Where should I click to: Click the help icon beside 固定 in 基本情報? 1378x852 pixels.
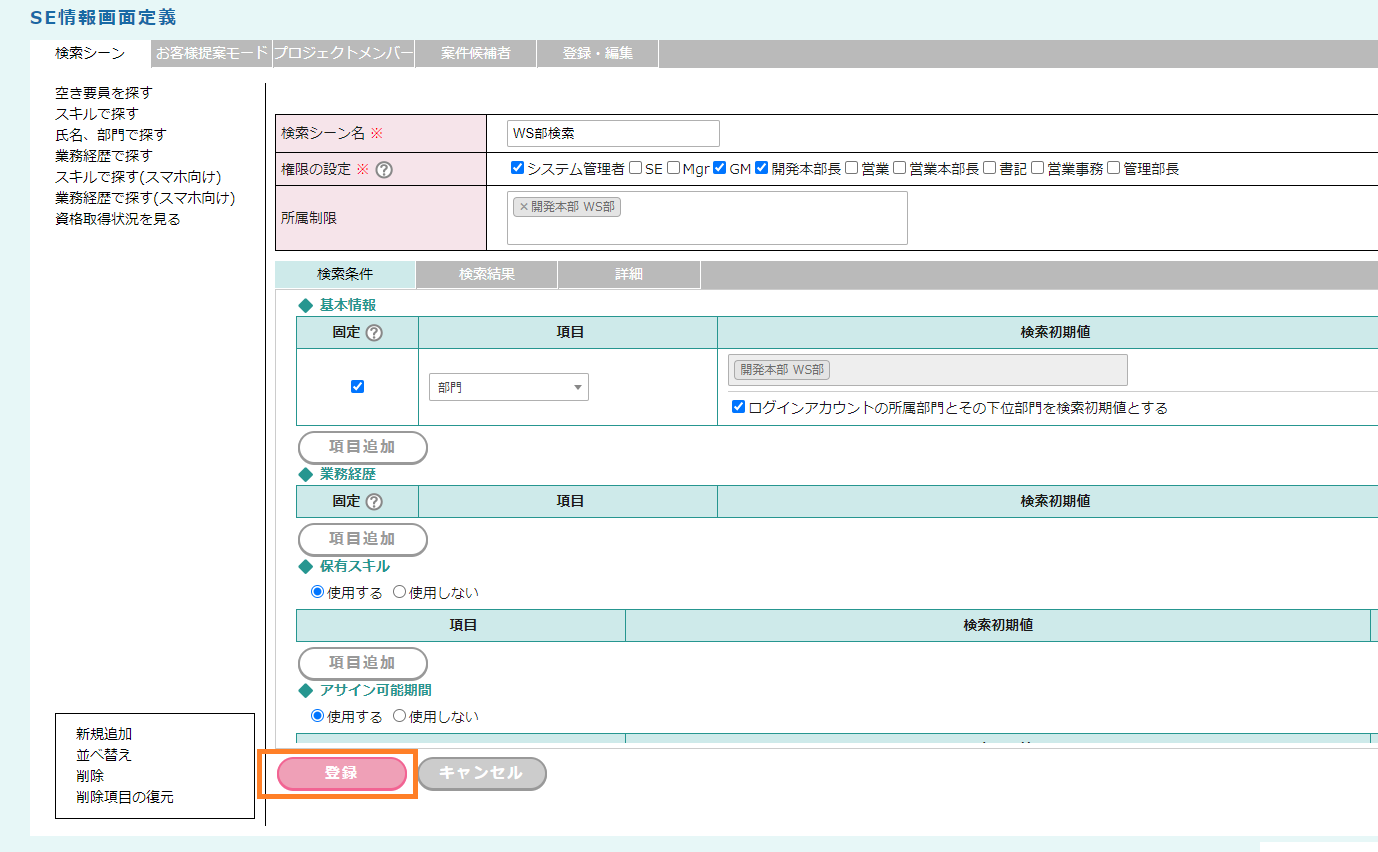(x=374, y=333)
